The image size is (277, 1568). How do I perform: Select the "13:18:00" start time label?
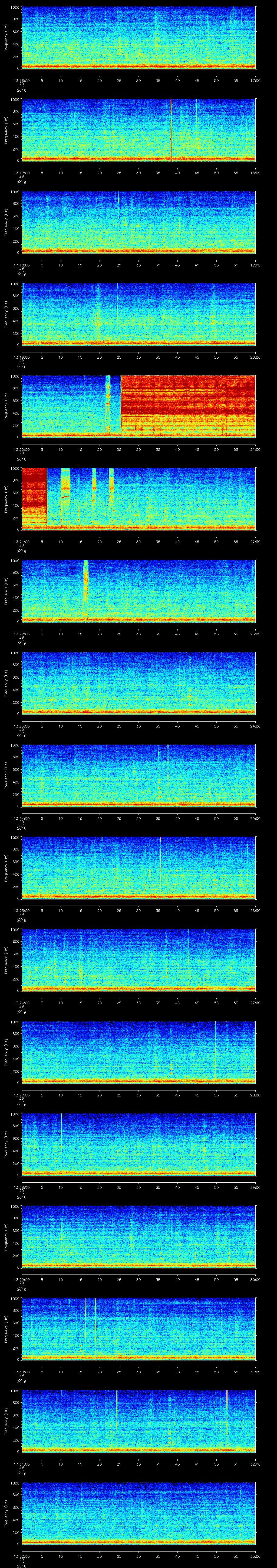21,265
